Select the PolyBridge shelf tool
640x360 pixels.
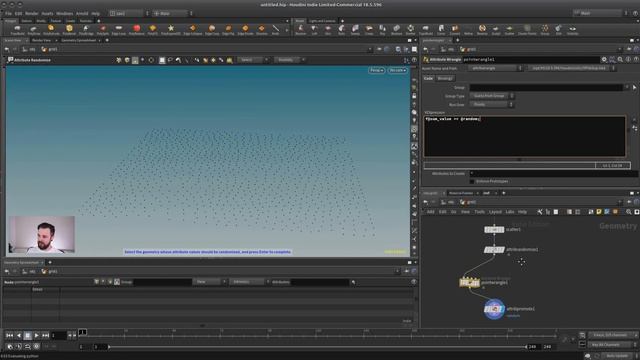(86, 29)
